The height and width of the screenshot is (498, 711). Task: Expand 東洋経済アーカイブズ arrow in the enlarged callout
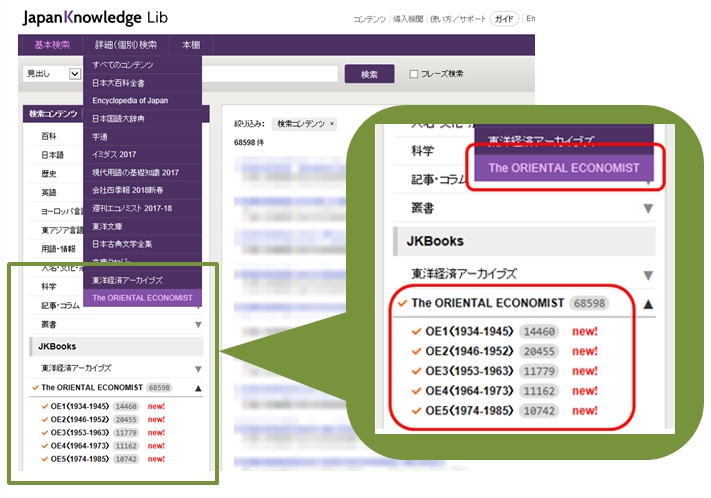[x=648, y=275]
